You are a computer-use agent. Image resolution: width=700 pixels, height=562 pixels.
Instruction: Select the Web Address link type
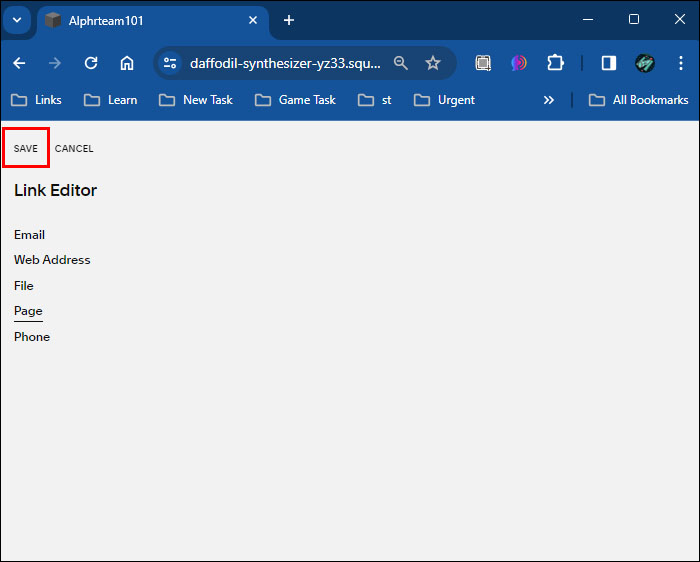[x=52, y=260]
